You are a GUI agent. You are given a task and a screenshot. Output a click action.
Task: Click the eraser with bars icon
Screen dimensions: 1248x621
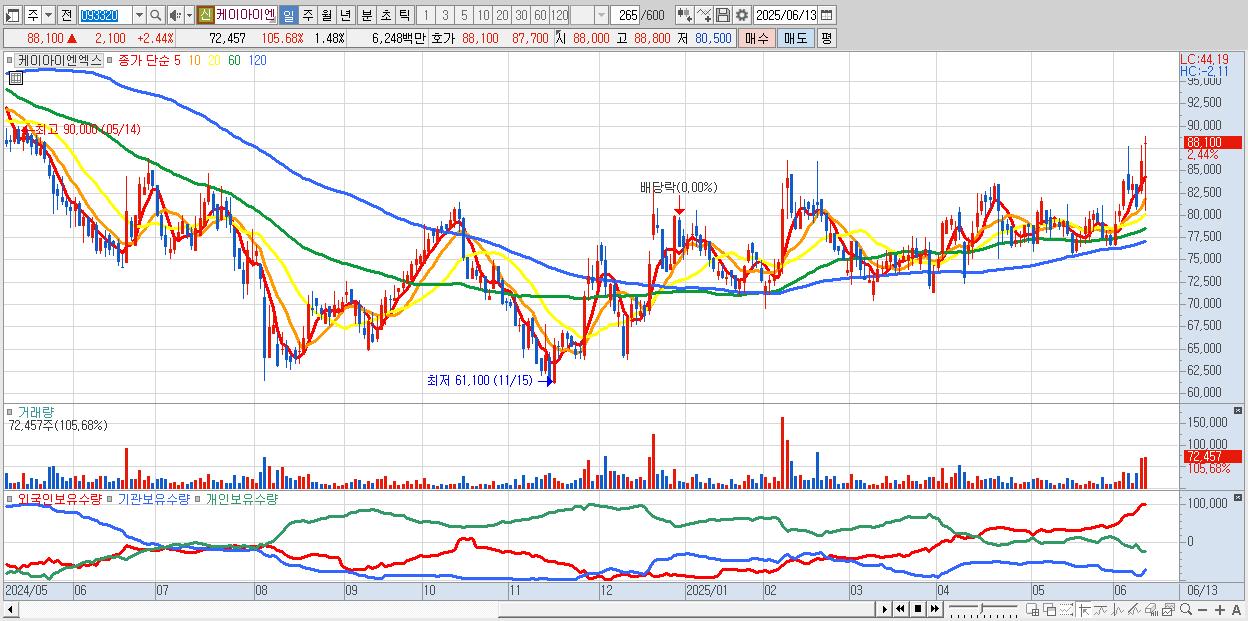click(1151, 610)
